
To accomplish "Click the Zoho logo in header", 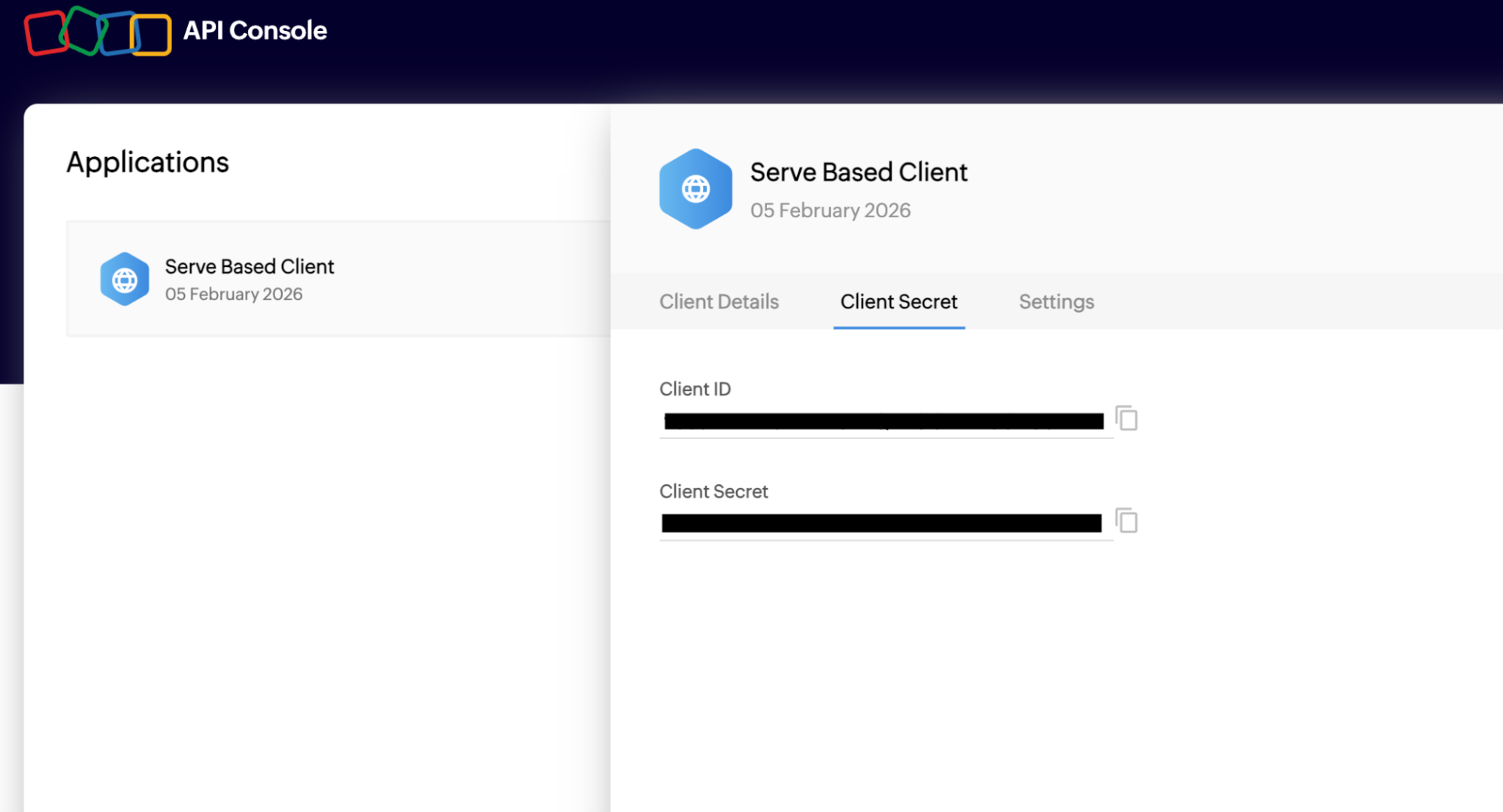I will click(x=98, y=32).
